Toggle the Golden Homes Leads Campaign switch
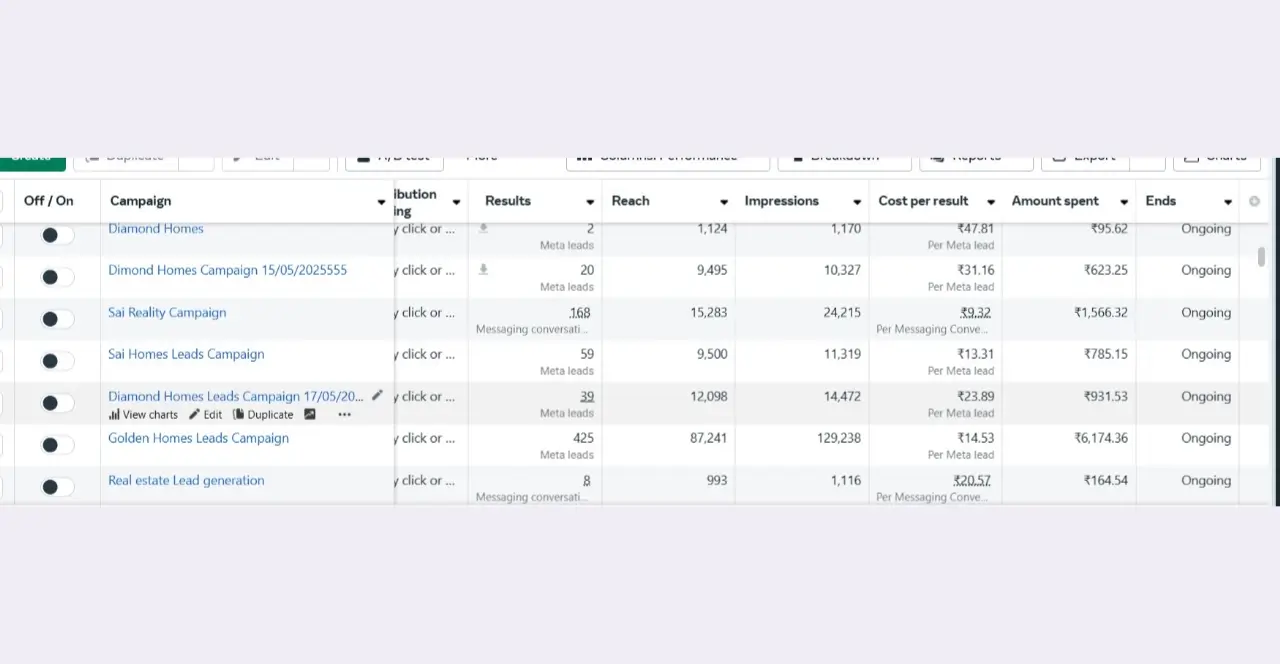Screen dimensions: 1280x664 pos(57,445)
